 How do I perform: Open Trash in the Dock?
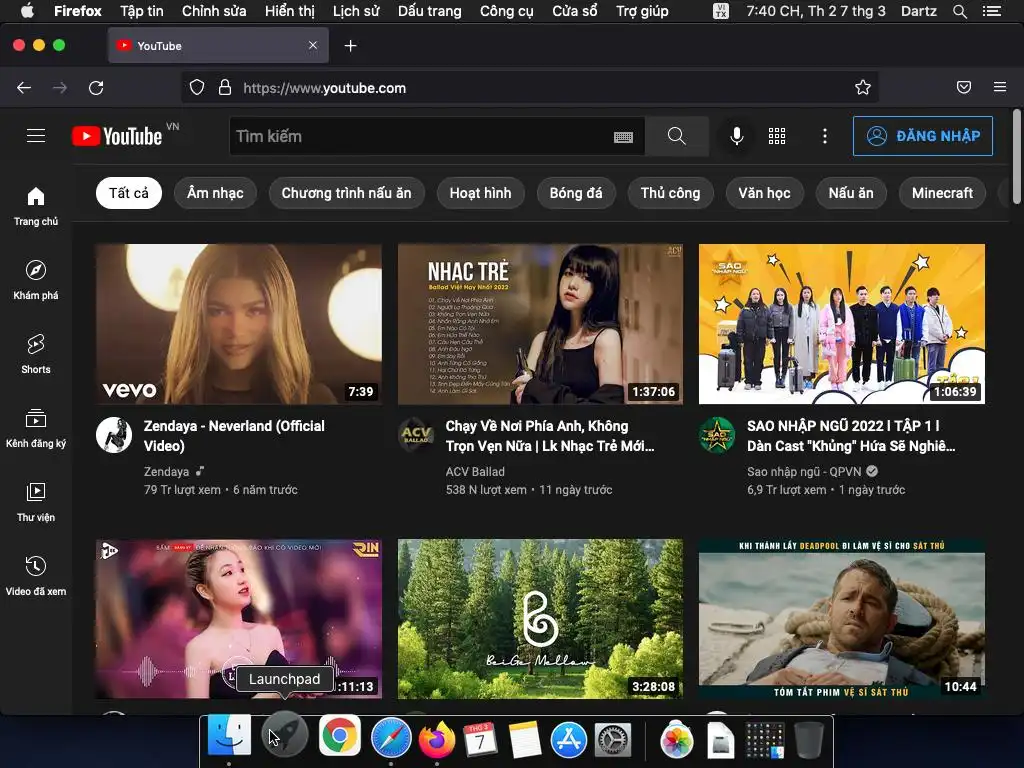tap(808, 740)
